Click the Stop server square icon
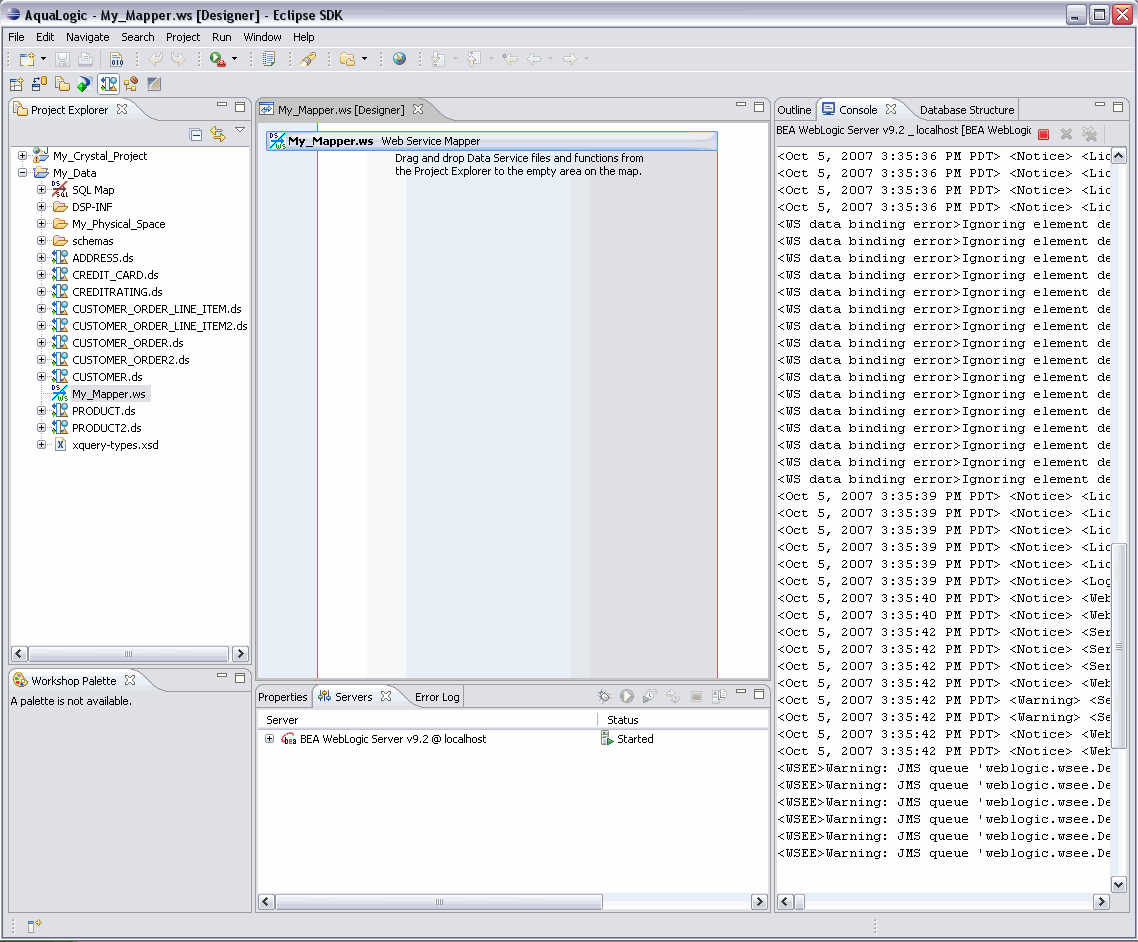 [x=696, y=697]
